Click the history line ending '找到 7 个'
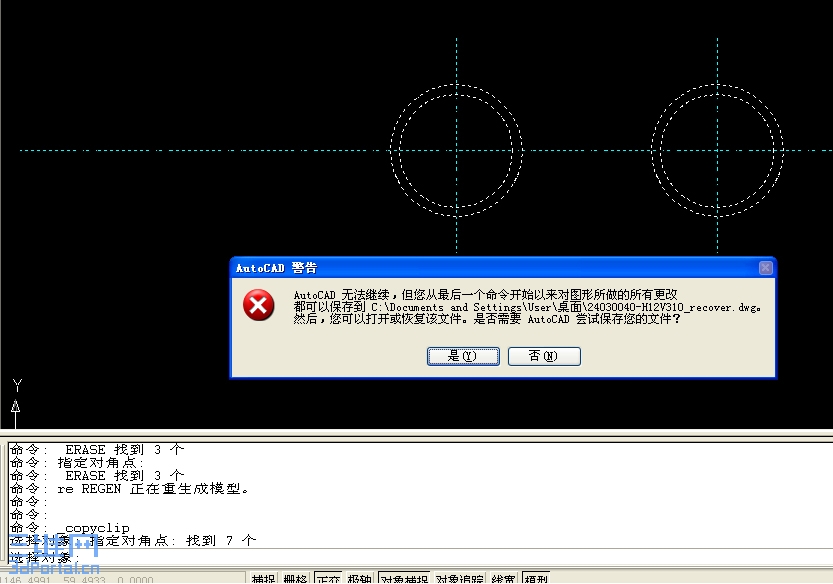Viewport: 833px width, 584px height. [x=133, y=540]
